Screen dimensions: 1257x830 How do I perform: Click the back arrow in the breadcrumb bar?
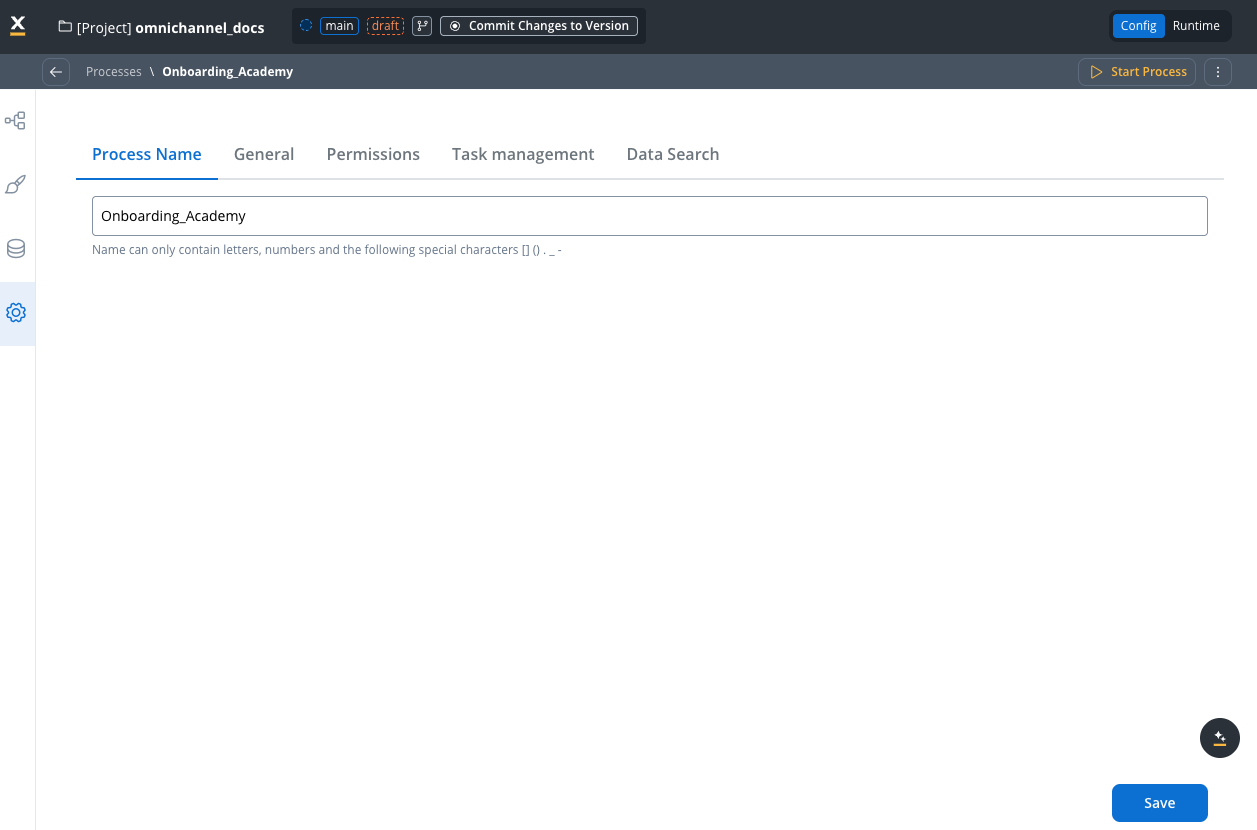[56, 71]
